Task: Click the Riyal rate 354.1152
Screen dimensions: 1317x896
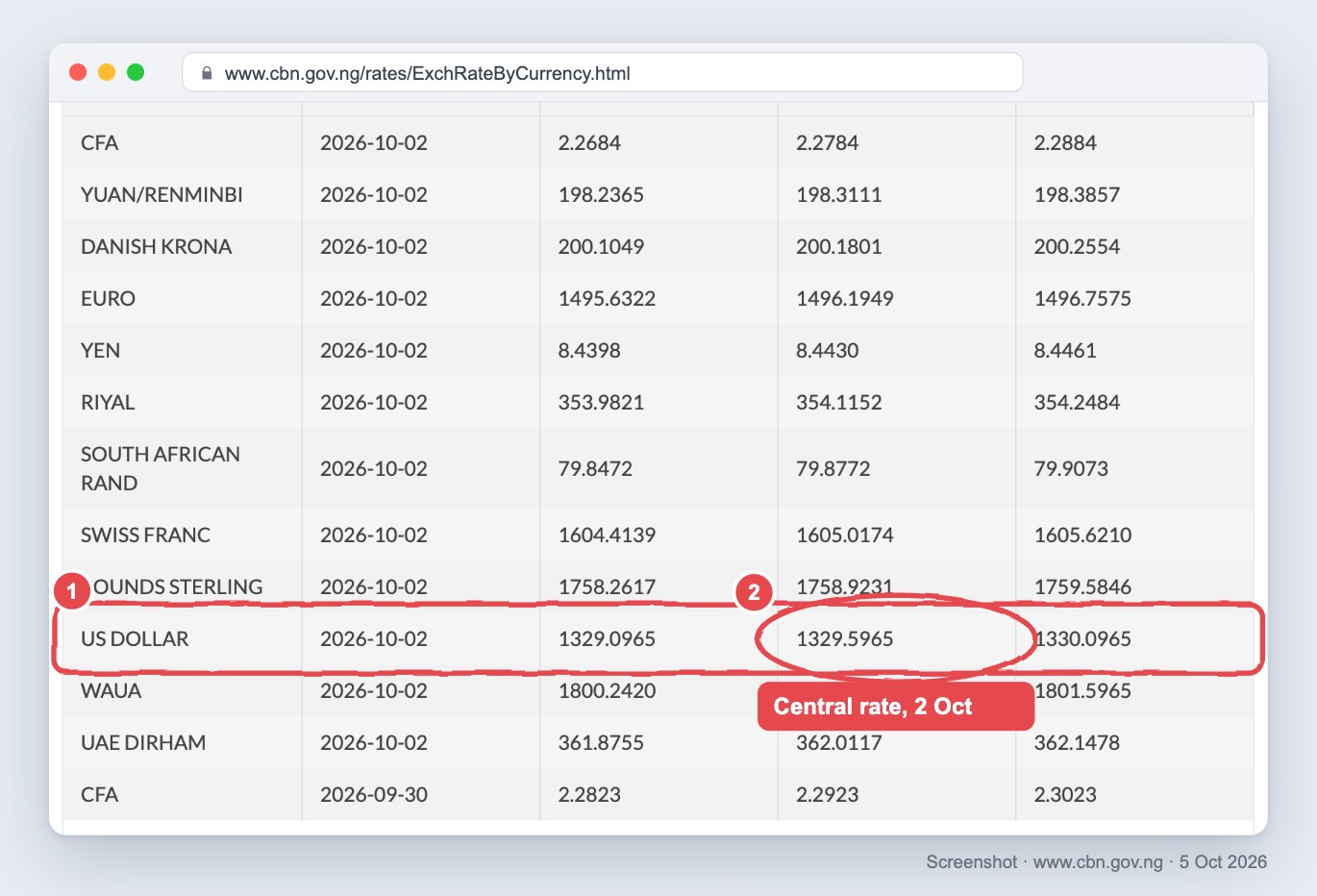Action: point(839,403)
